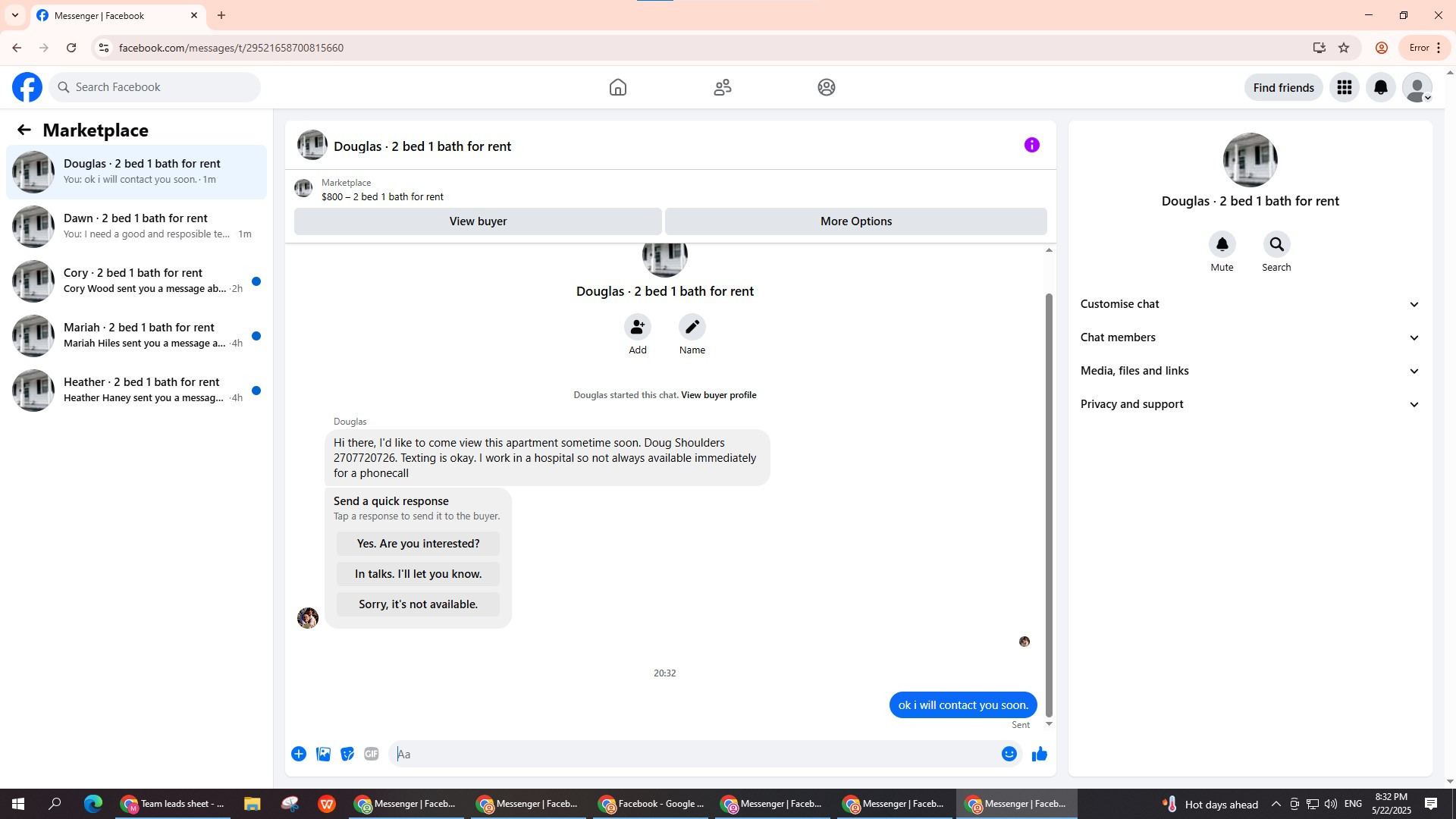Send quick response "Yes. Are you interested?"
Image resolution: width=1456 pixels, height=819 pixels.
pyautogui.click(x=418, y=544)
